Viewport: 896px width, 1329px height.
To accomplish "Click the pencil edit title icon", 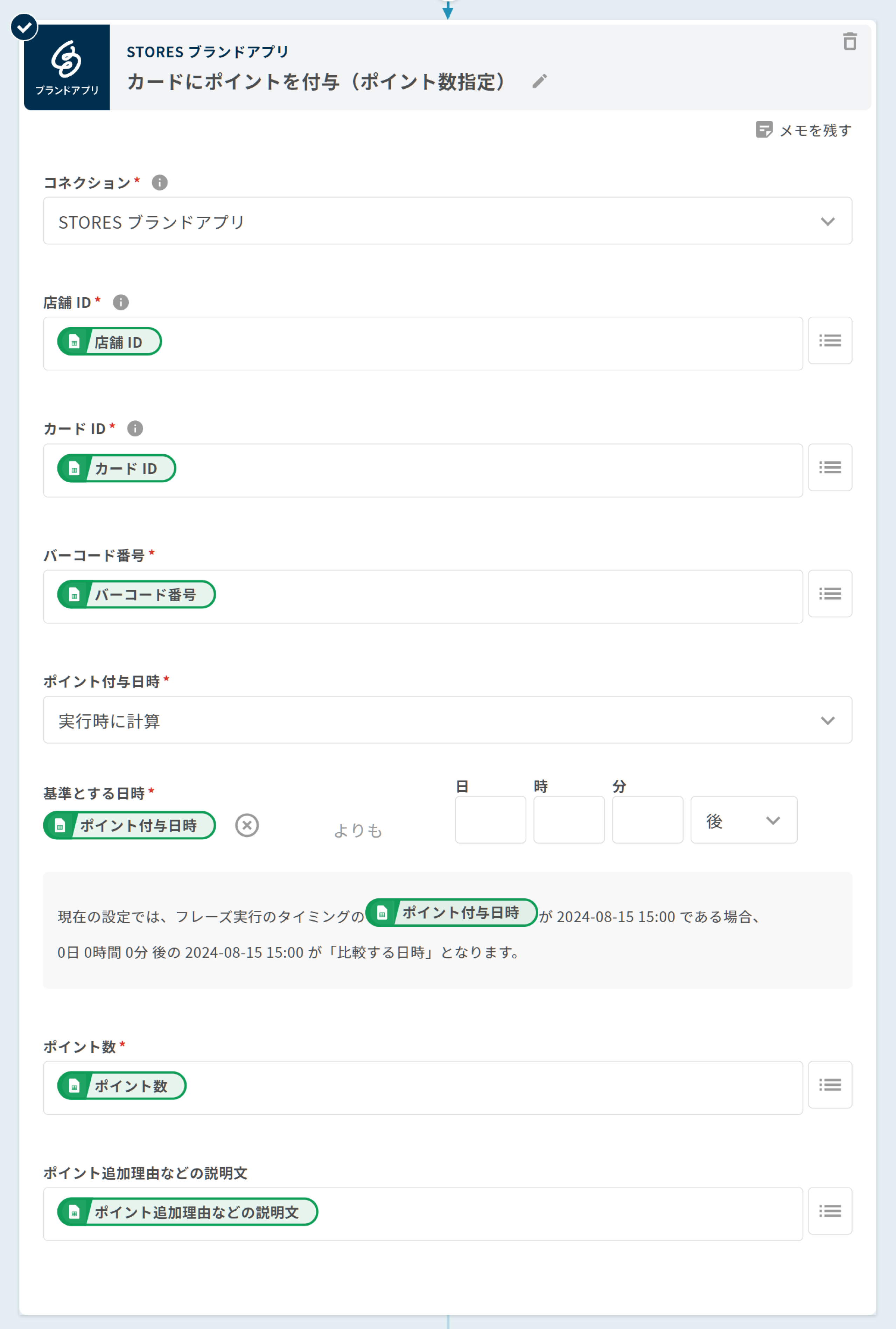I will coord(539,82).
